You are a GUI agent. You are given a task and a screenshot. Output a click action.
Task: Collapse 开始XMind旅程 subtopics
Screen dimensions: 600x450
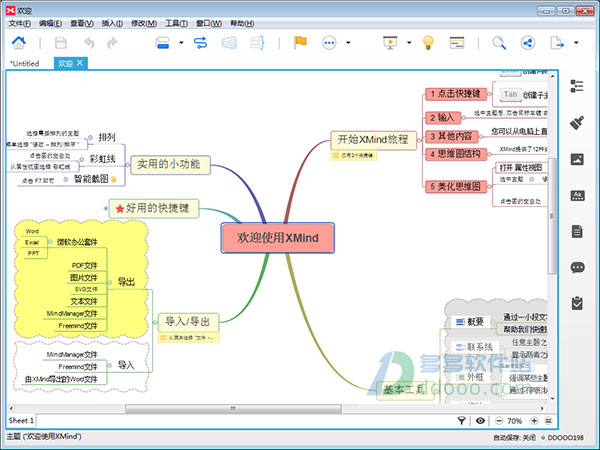[419, 140]
